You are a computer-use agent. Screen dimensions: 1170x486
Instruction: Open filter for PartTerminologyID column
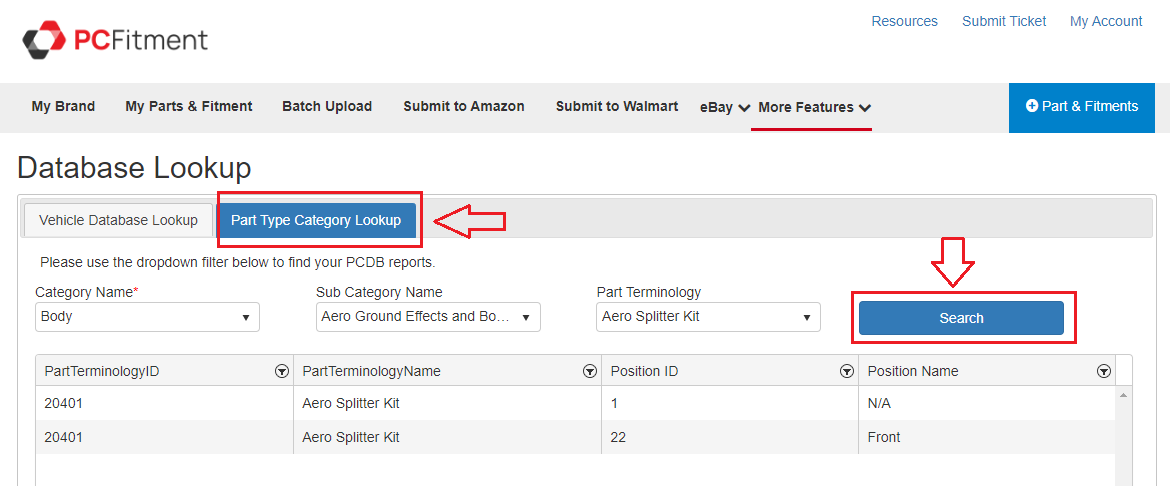(282, 371)
